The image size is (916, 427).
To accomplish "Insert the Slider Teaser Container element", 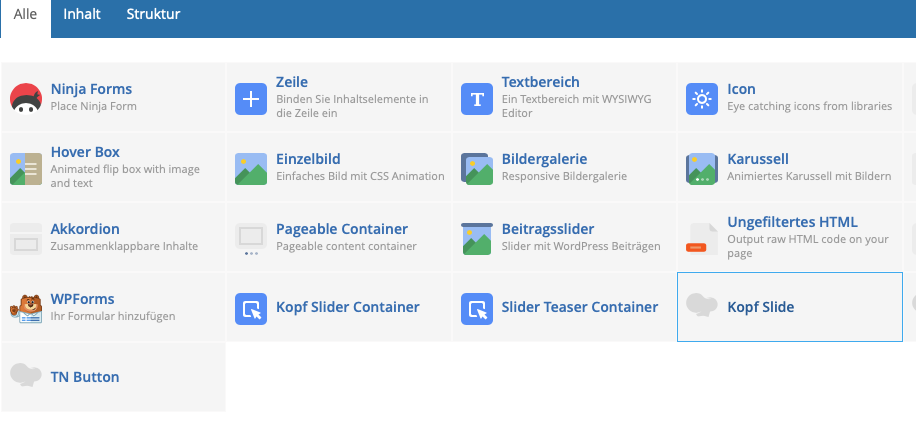I will pos(564,307).
